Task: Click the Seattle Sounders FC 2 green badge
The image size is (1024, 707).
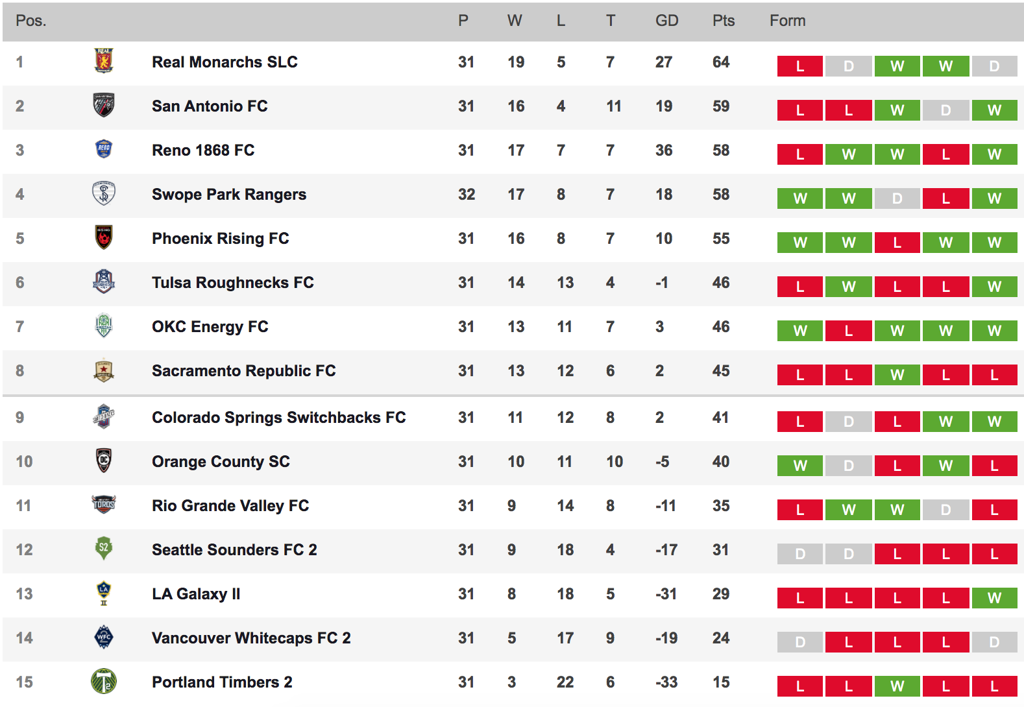Action: pyautogui.click(x=104, y=548)
